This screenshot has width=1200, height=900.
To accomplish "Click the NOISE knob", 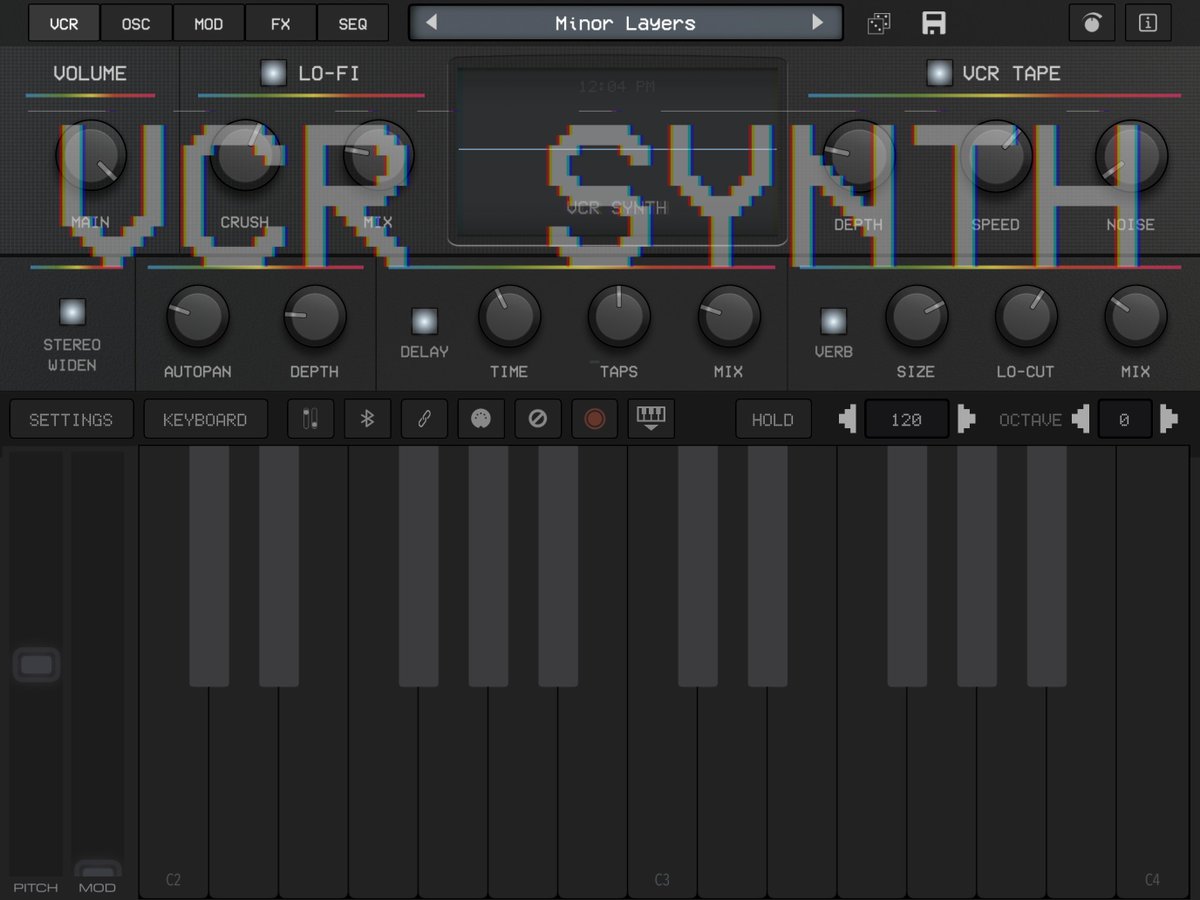I will coord(1131,156).
